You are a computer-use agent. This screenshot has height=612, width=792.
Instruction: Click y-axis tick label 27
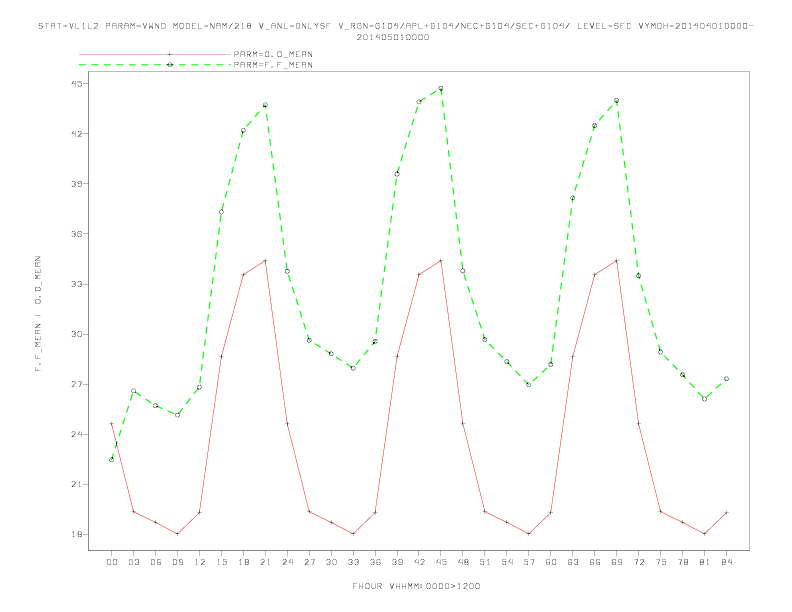(x=76, y=384)
